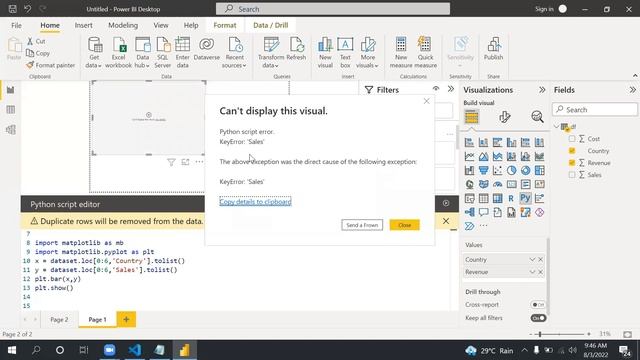Viewport: 640px width, 360px height.
Task: Collapse the Filters pane
Action: (451, 89)
